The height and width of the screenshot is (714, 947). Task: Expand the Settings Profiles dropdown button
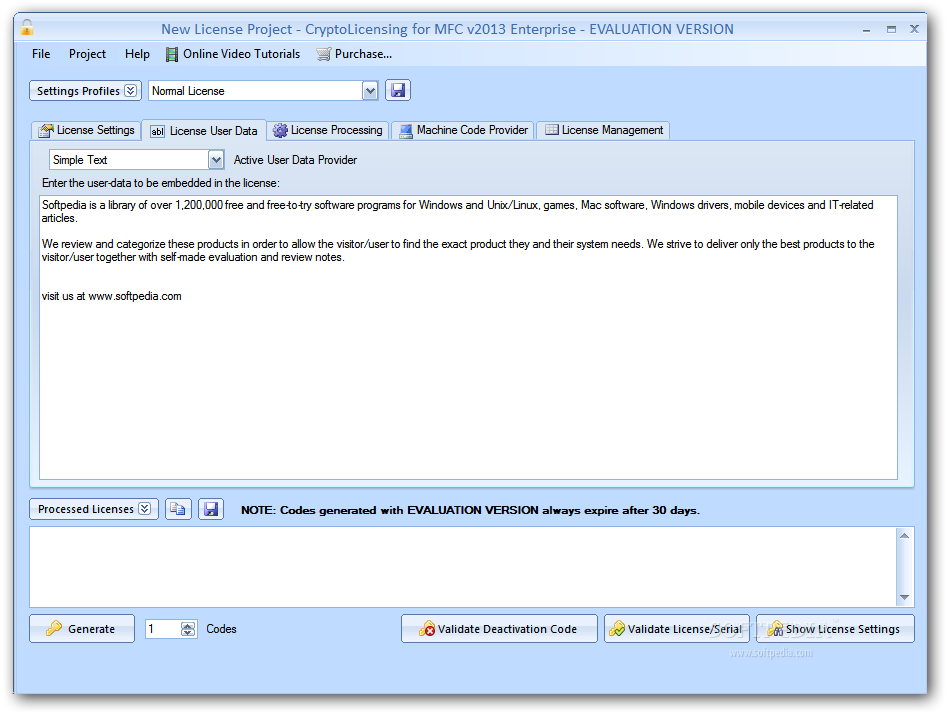pyautogui.click(x=85, y=91)
